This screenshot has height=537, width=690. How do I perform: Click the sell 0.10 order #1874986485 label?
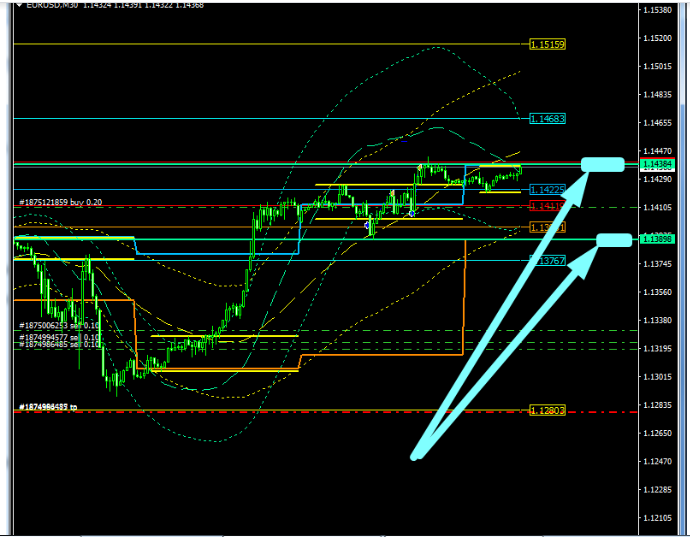59,345
